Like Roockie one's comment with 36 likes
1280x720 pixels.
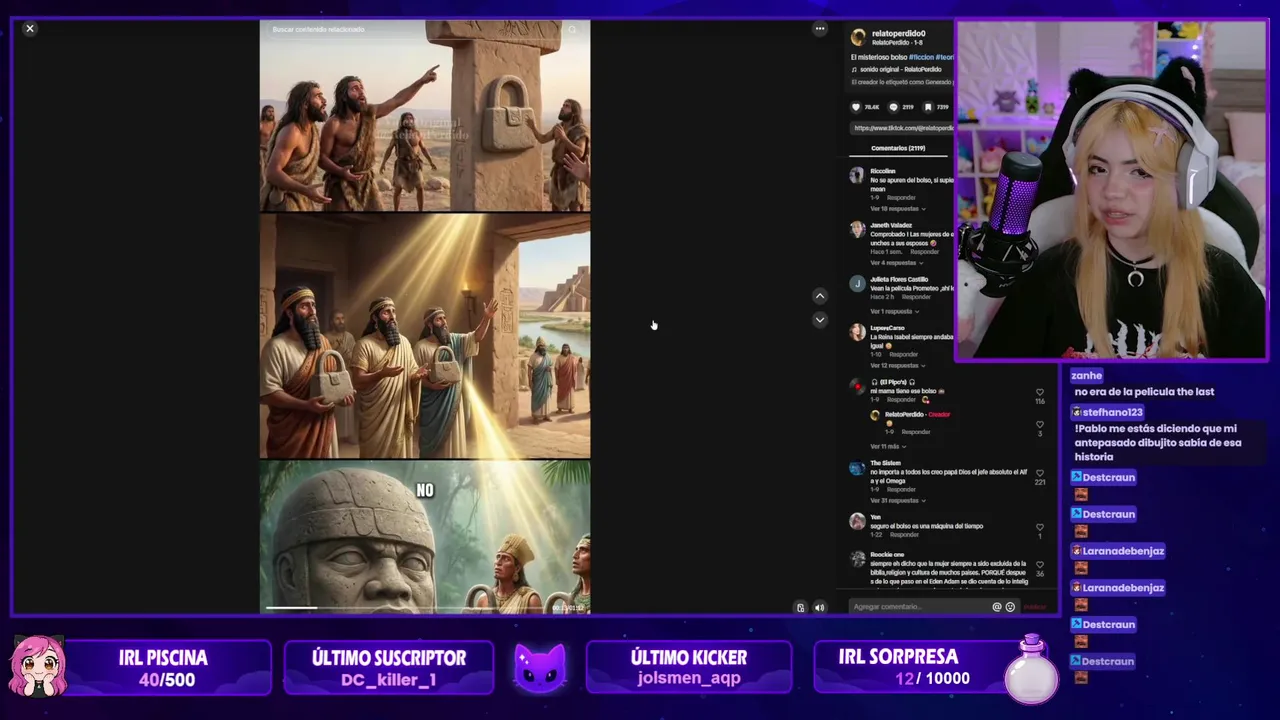point(1040,564)
